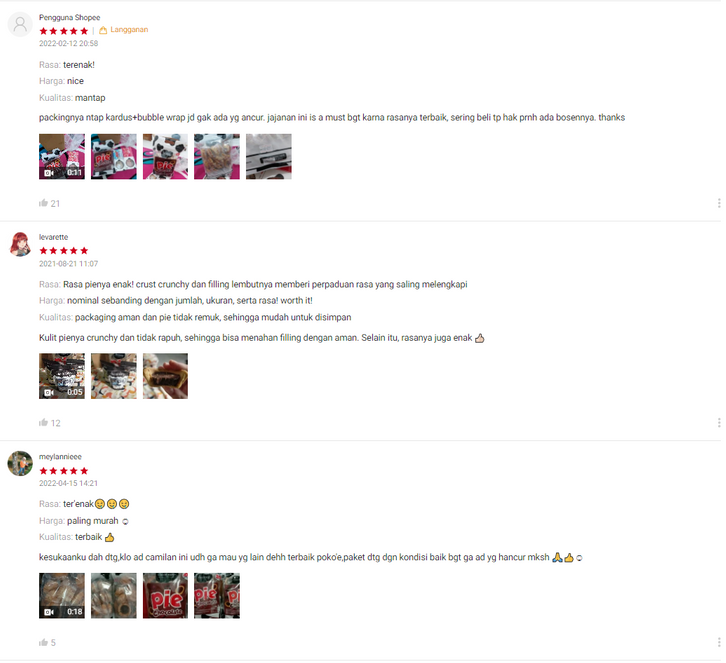Open levarette's red-haired avatar
The height and width of the screenshot is (663, 726).
[x=20, y=244]
